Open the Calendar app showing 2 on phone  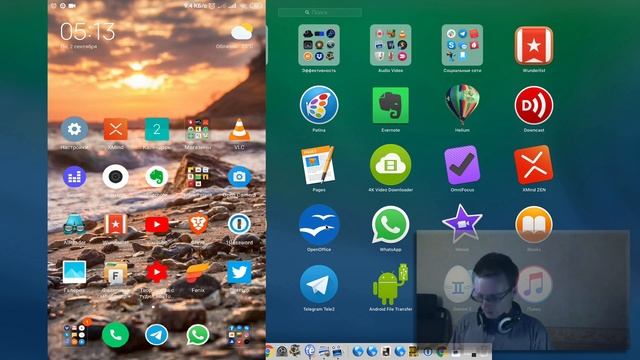pos(157,129)
